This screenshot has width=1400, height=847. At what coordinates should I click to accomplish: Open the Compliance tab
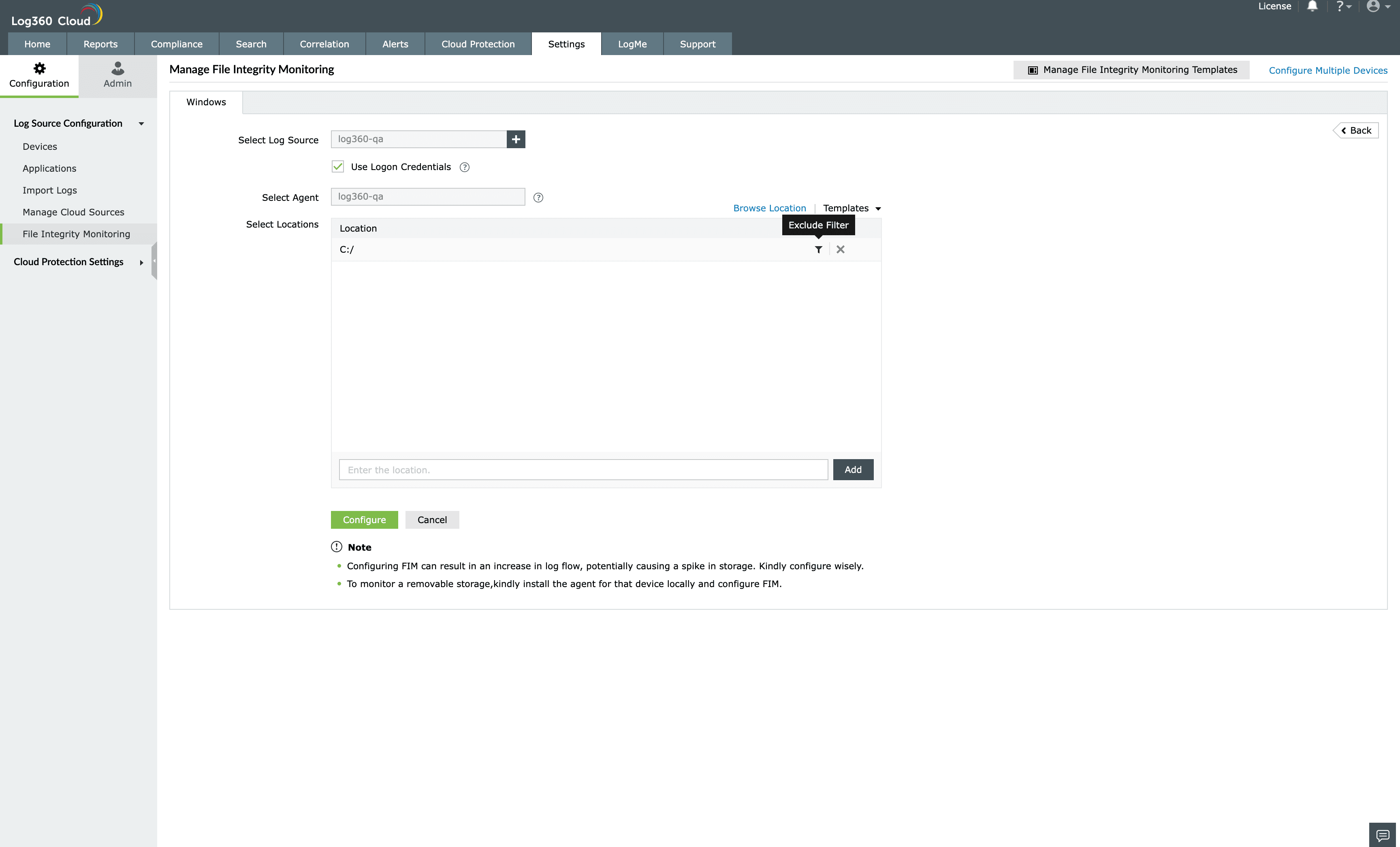[176, 44]
